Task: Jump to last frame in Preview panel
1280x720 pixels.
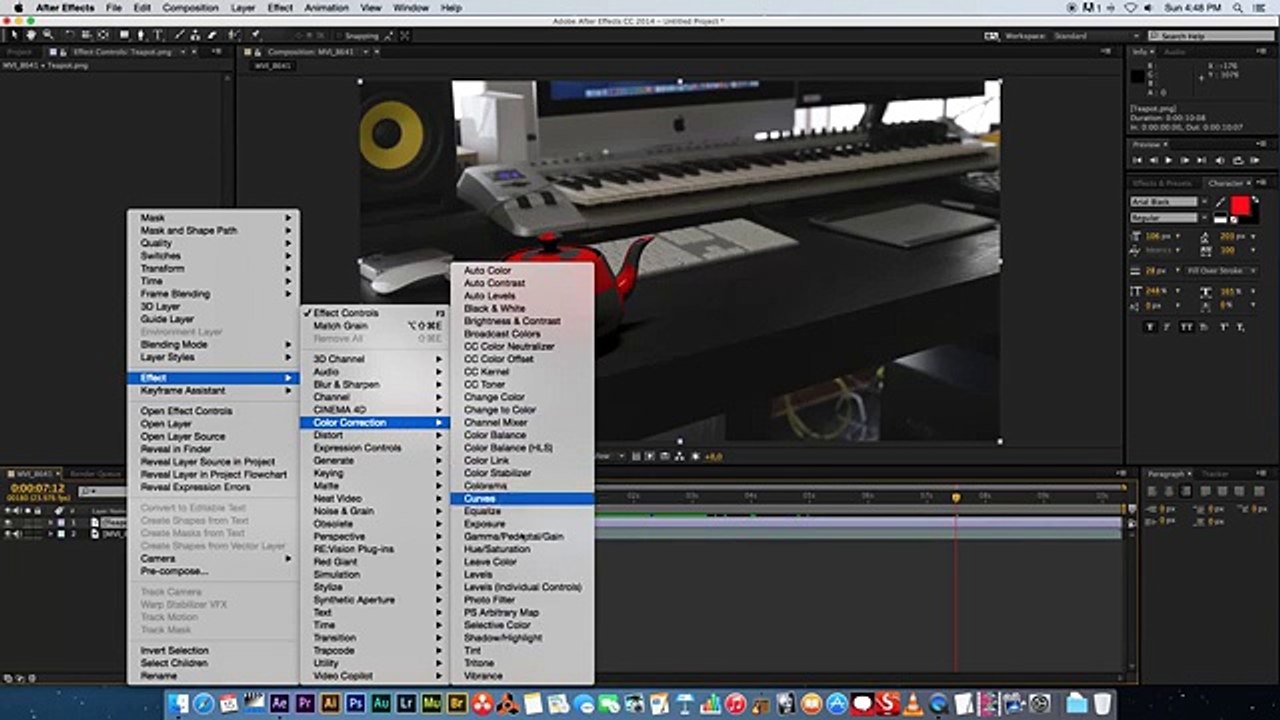Action: tap(1201, 160)
